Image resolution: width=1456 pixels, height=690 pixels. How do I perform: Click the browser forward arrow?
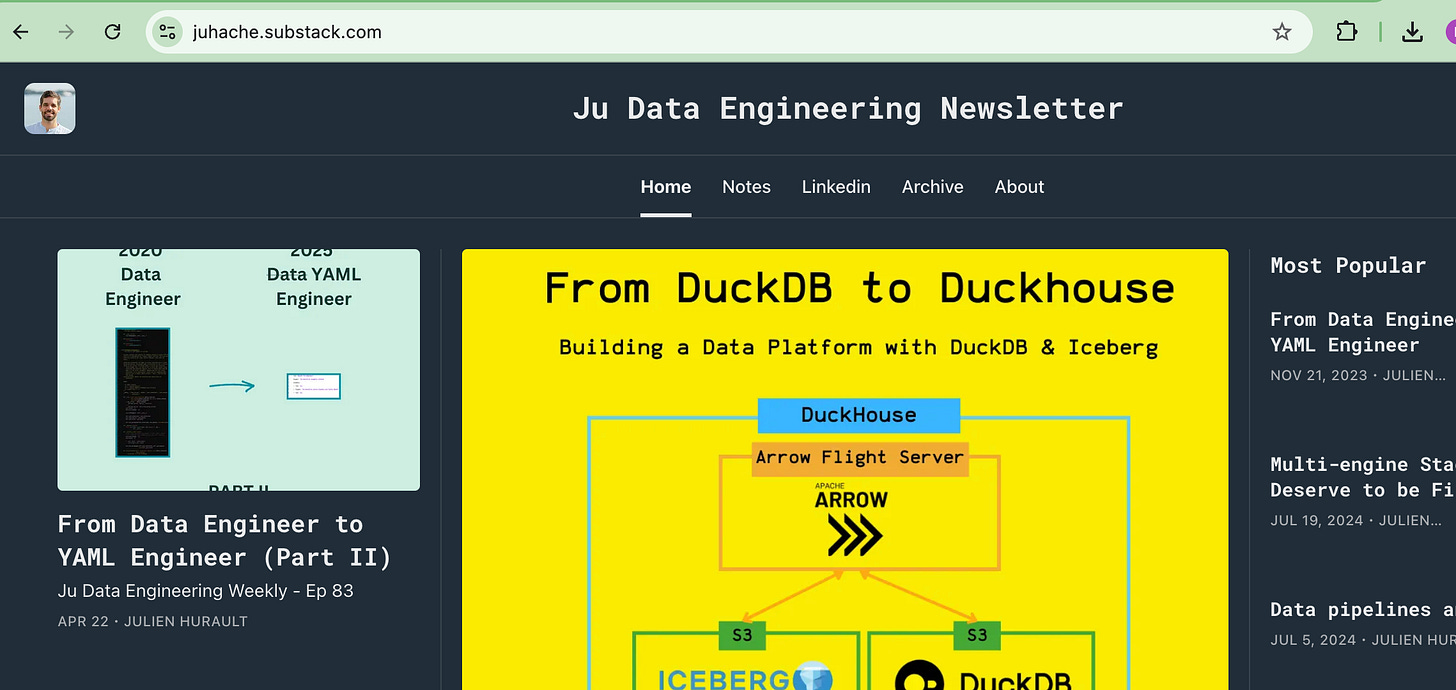point(66,32)
